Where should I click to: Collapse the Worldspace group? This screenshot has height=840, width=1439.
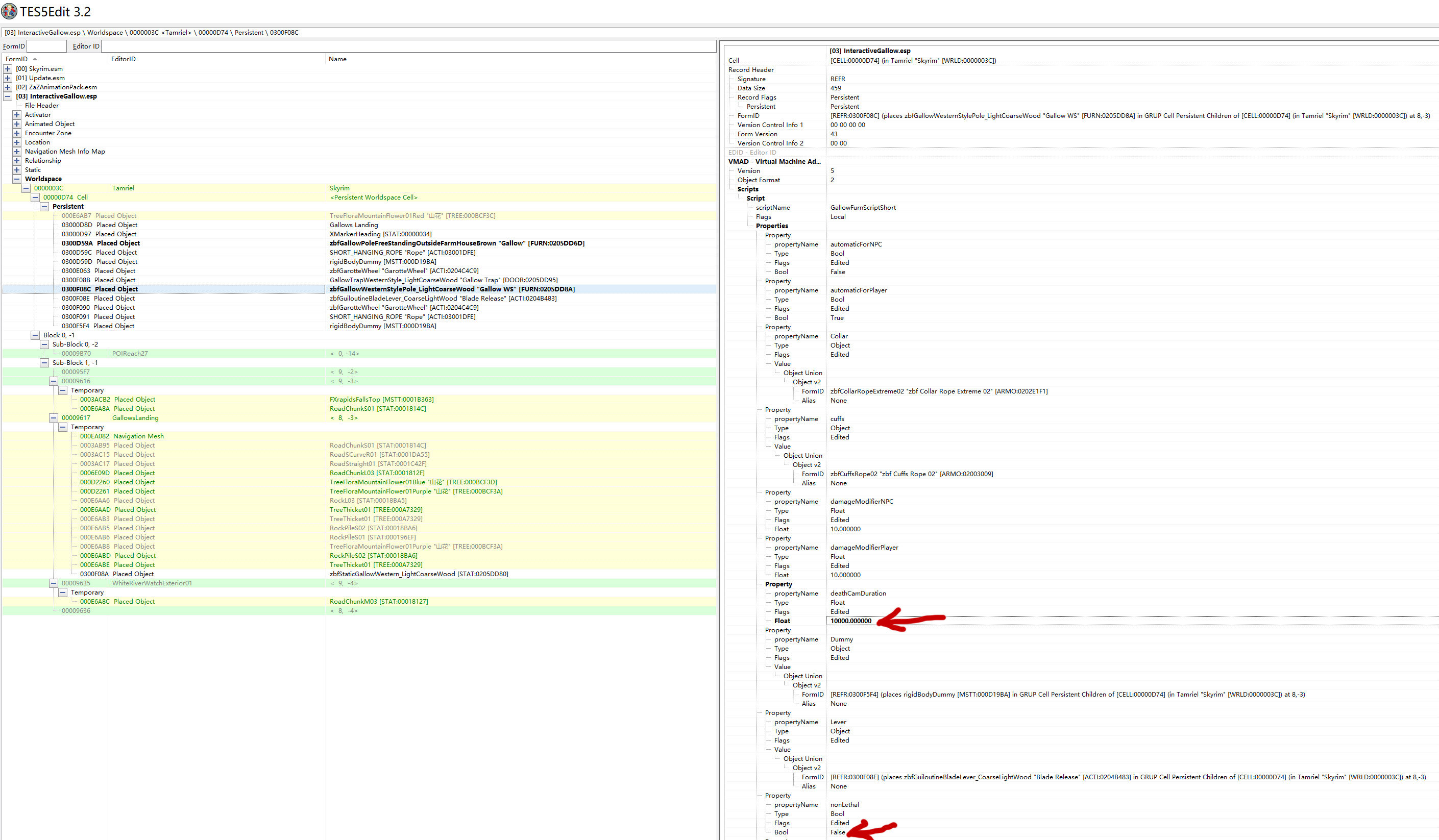(x=16, y=179)
